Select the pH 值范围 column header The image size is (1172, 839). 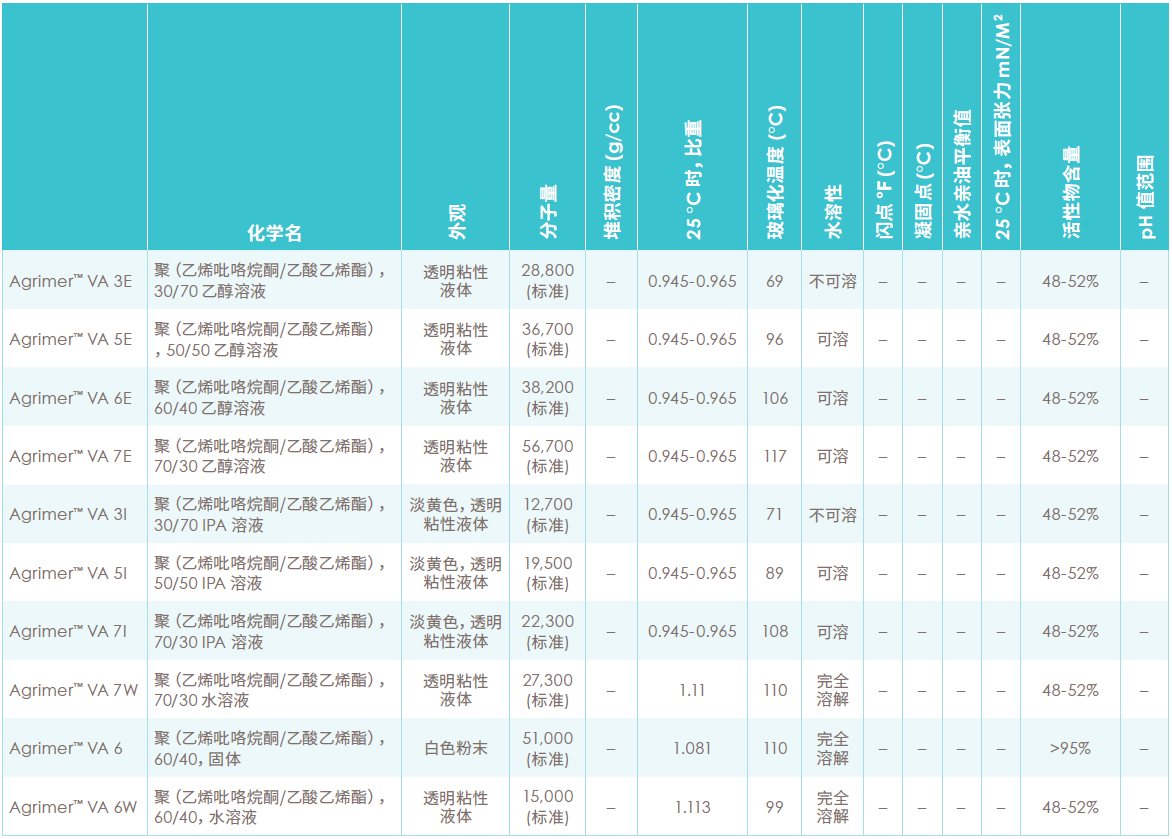click(x=1145, y=197)
